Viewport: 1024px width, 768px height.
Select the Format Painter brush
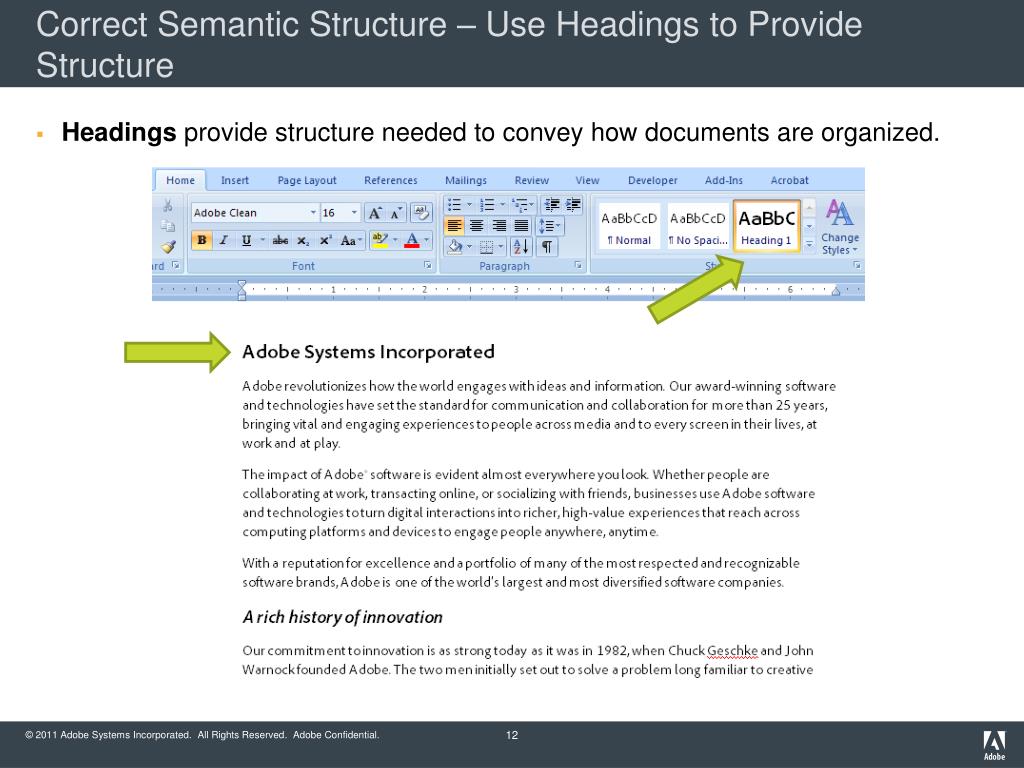pos(168,246)
